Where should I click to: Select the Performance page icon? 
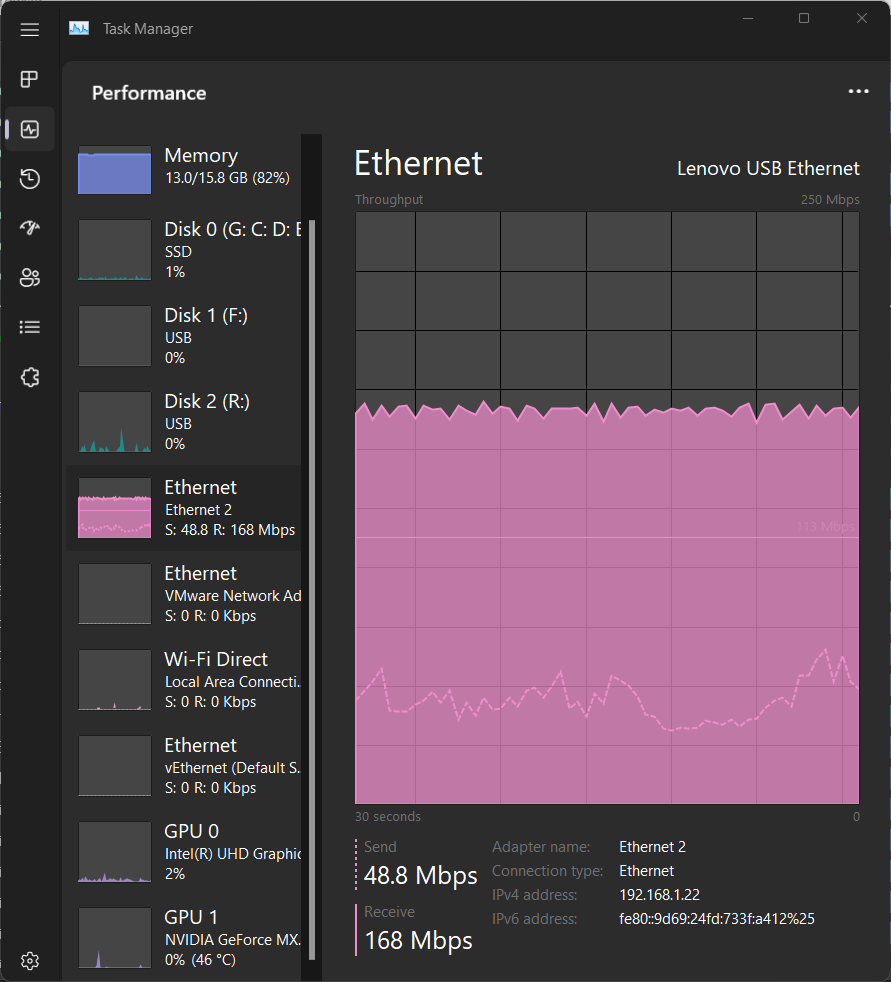point(30,129)
